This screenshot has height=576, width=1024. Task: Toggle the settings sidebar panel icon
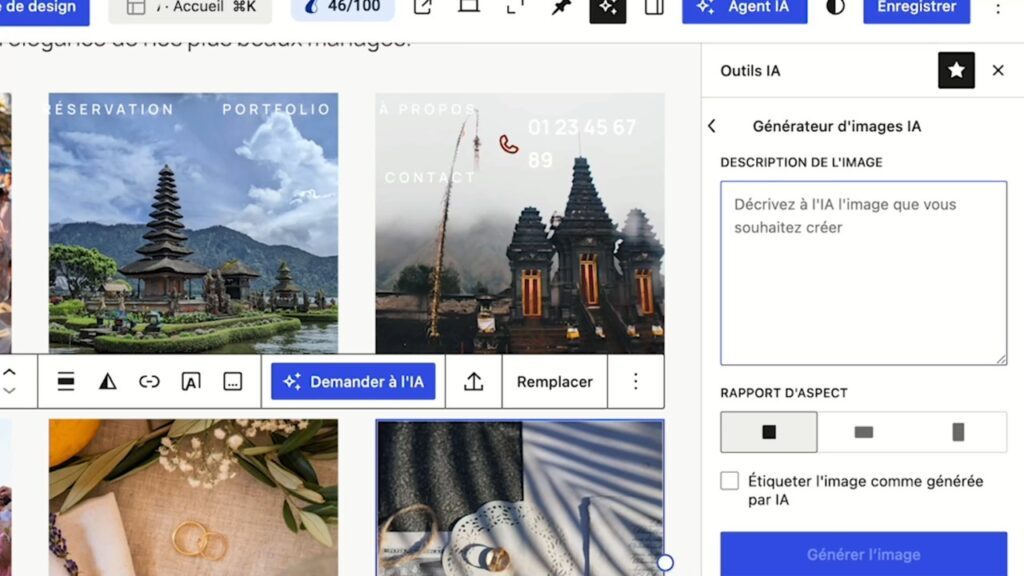point(654,7)
